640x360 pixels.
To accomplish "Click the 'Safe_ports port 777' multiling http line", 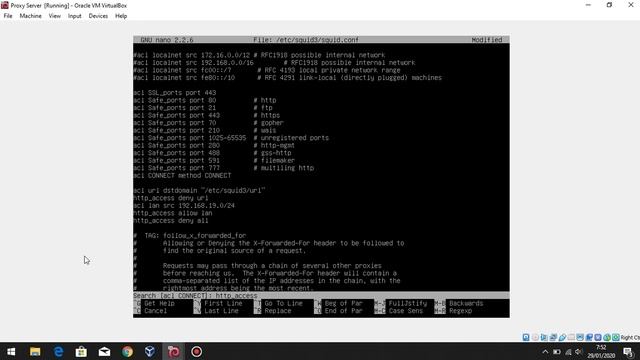I will pyautogui.click(x=224, y=168).
